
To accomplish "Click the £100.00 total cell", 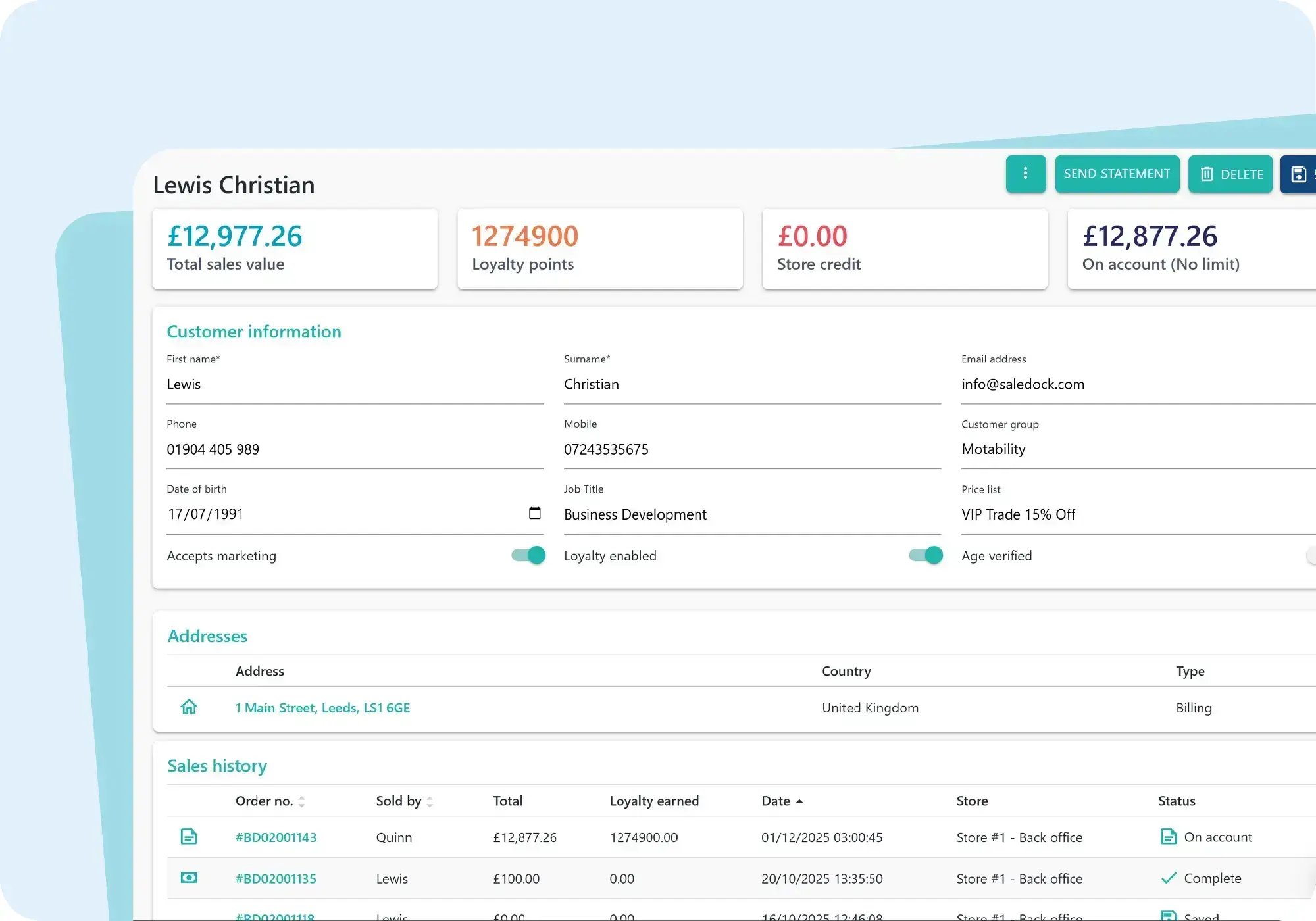I will pyautogui.click(x=516, y=878).
